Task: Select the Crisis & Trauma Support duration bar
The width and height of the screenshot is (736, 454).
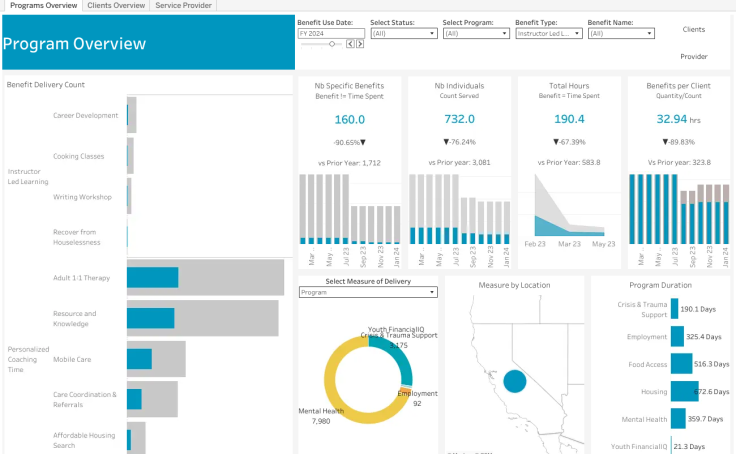Action: (674, 309)
